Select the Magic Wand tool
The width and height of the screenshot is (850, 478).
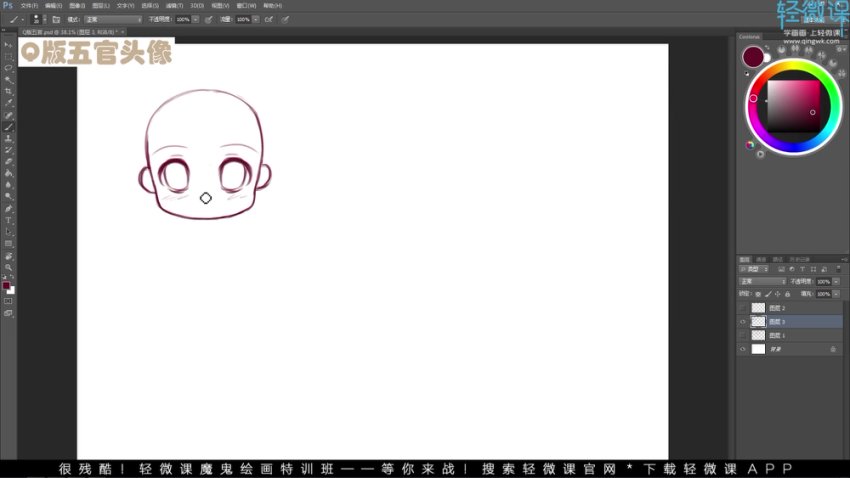click(x=8, y=80)
